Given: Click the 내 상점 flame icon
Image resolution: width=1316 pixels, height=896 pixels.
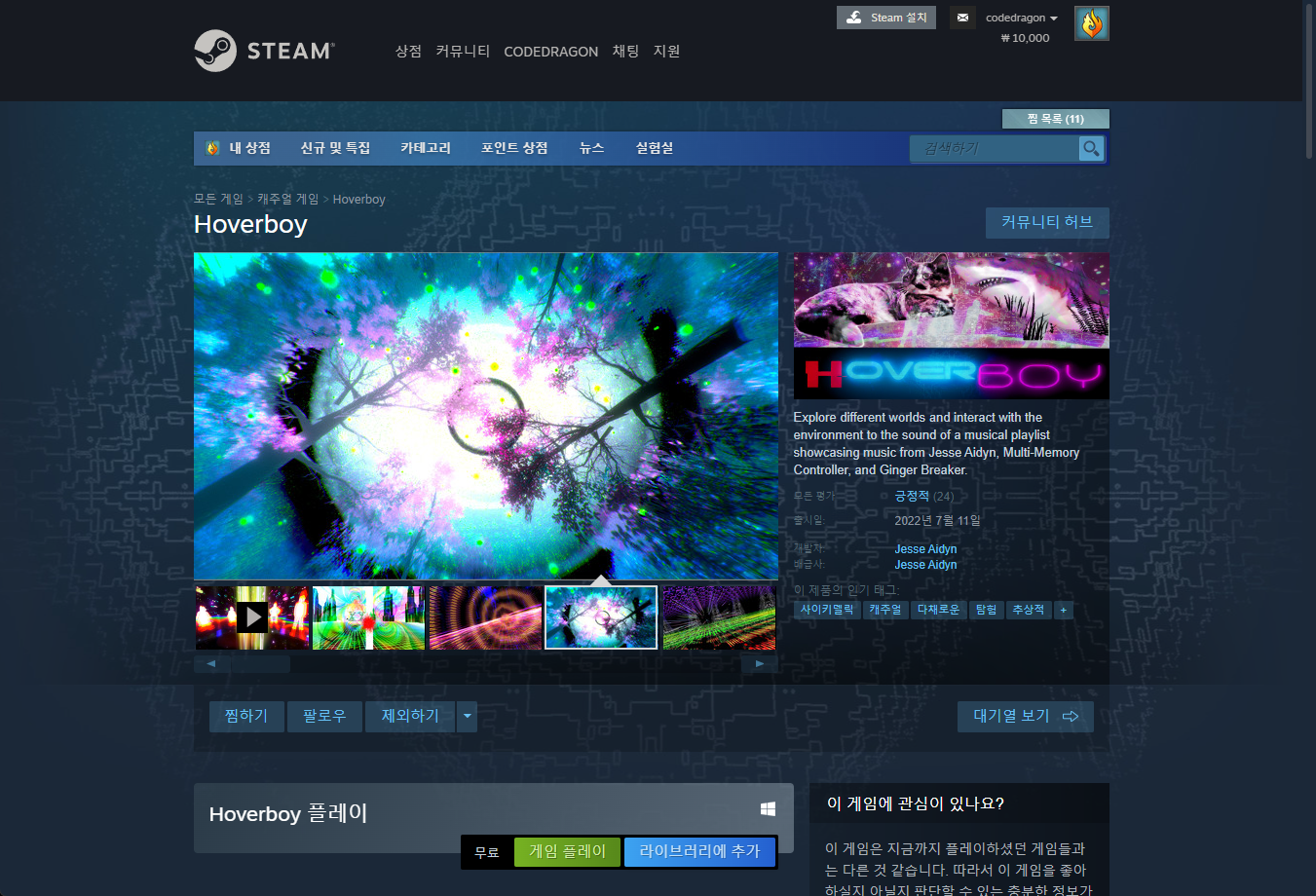Looking at the screenshot, I should (x=212, y=148).
